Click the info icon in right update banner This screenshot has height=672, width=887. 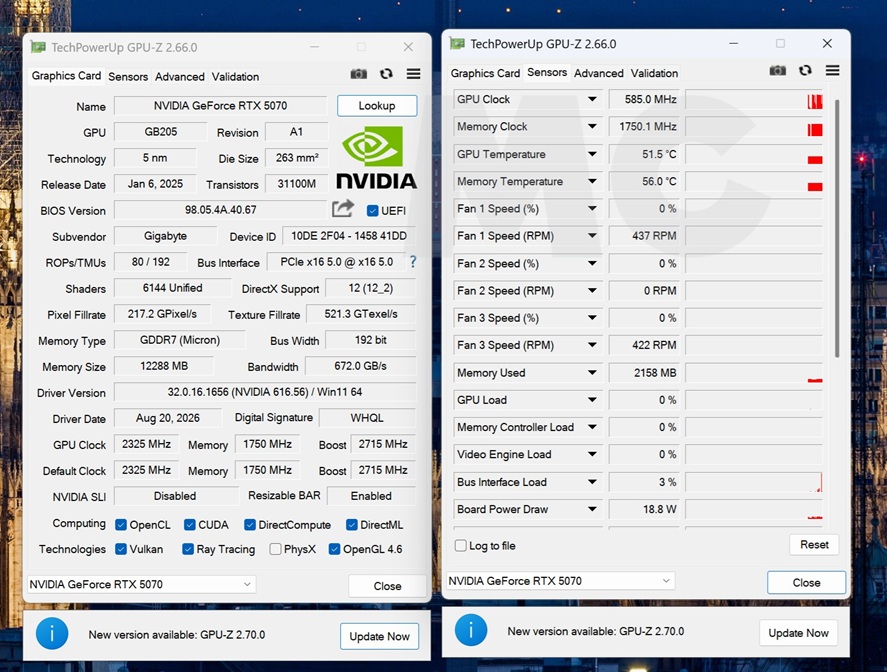[471, 630]
